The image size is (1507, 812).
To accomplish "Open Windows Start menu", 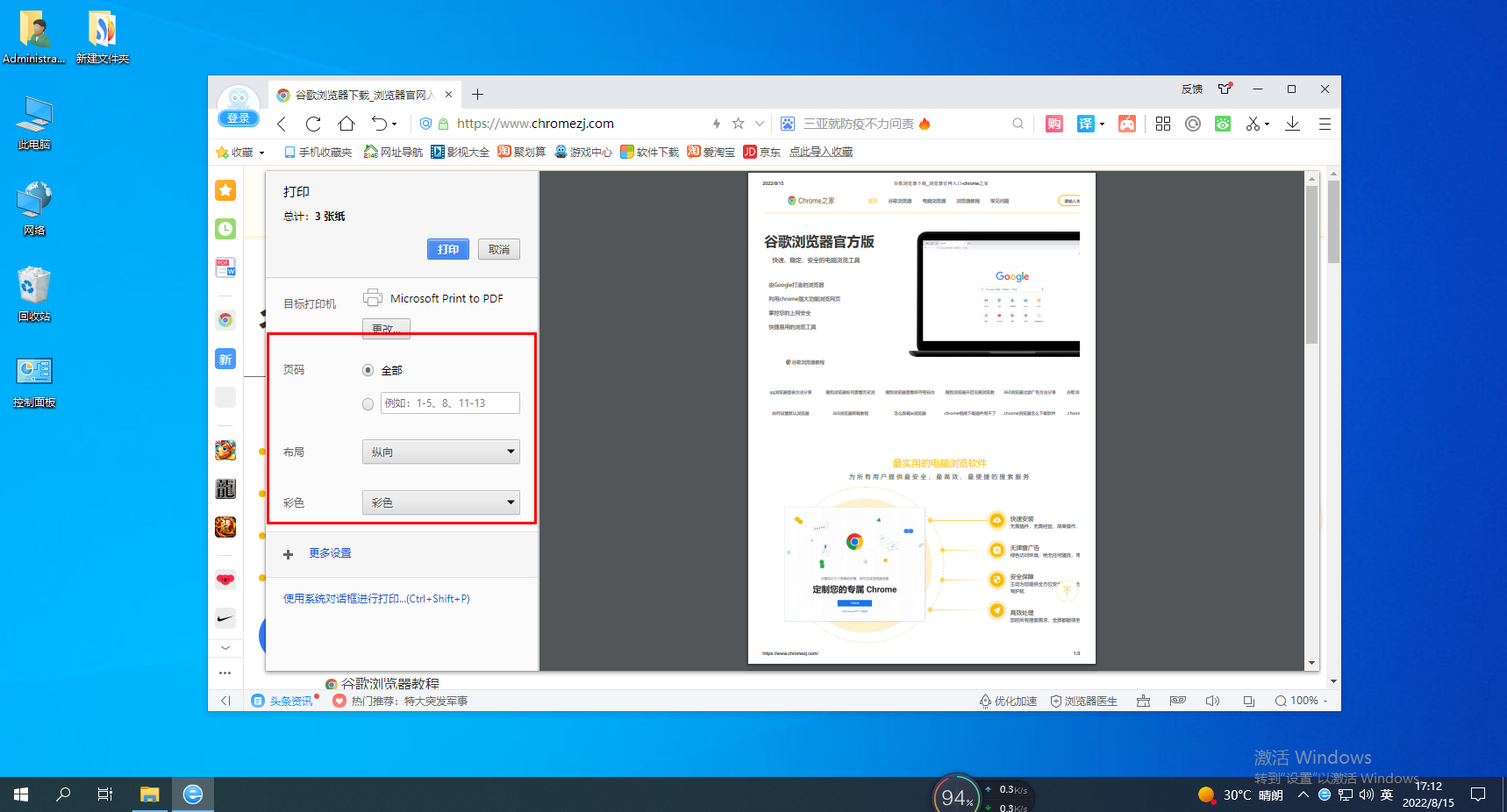I will coord(21,794).
